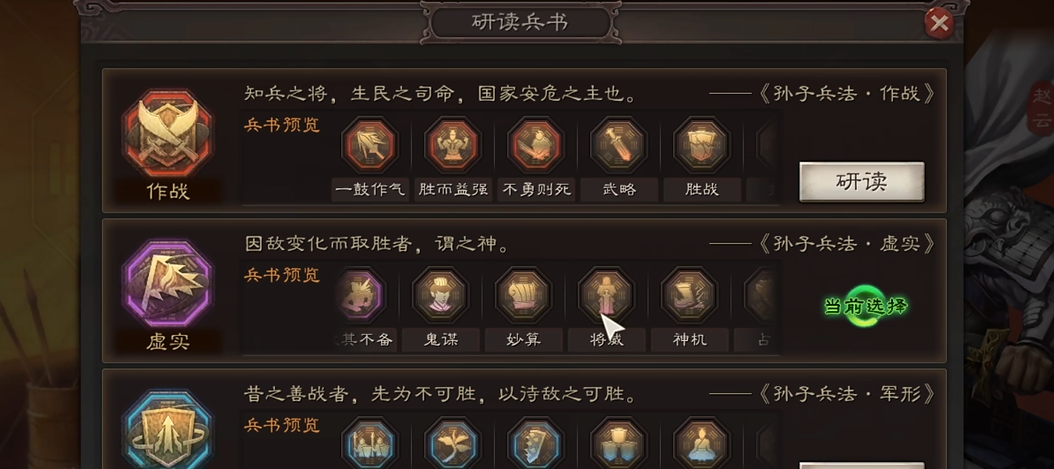Viewport: 1054px width, 469px height.
Task: Click the 研读 button for 作战
Action: tap(862, 182)
